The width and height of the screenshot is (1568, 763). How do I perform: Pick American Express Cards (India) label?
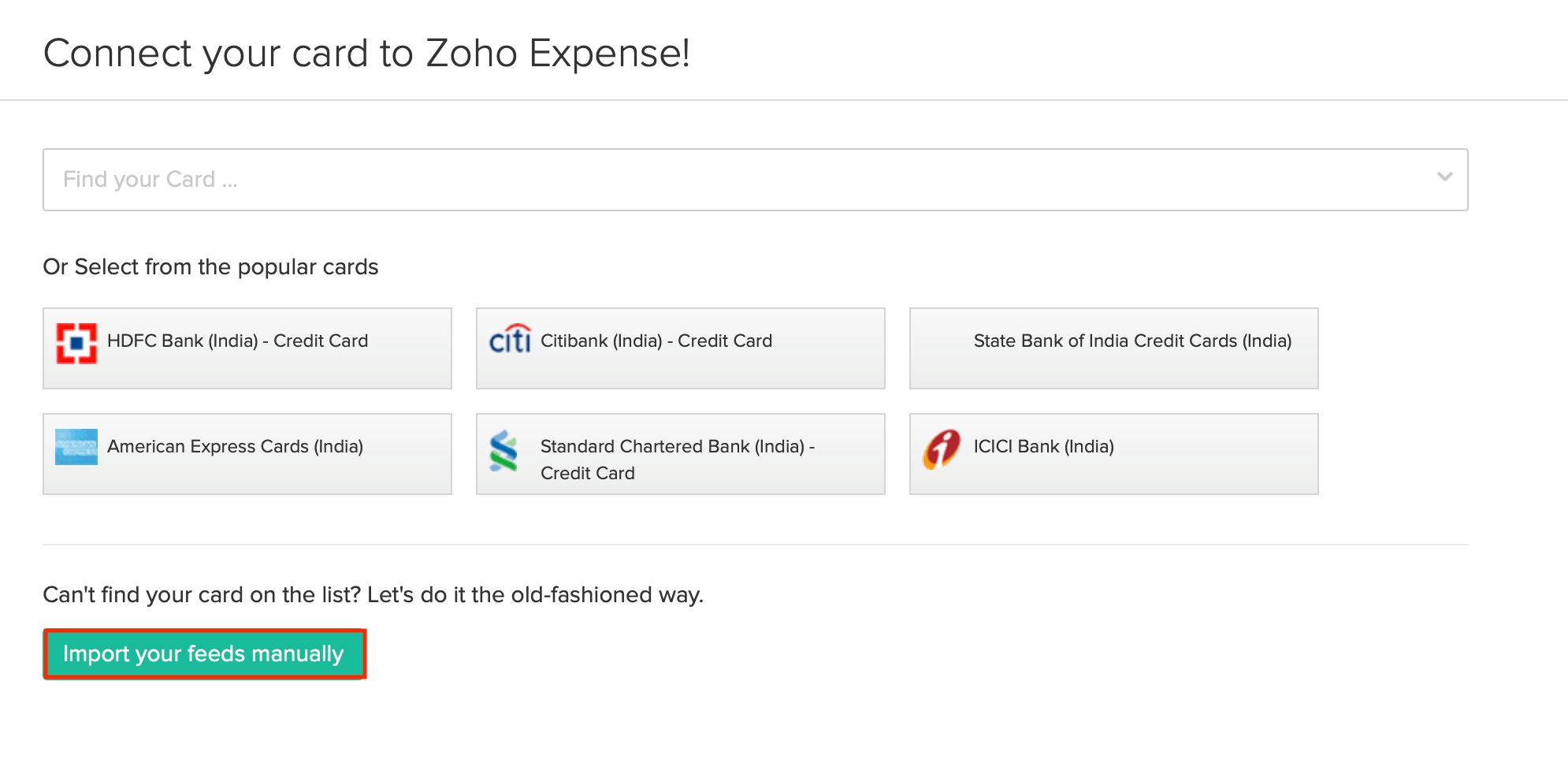[235, 447]
